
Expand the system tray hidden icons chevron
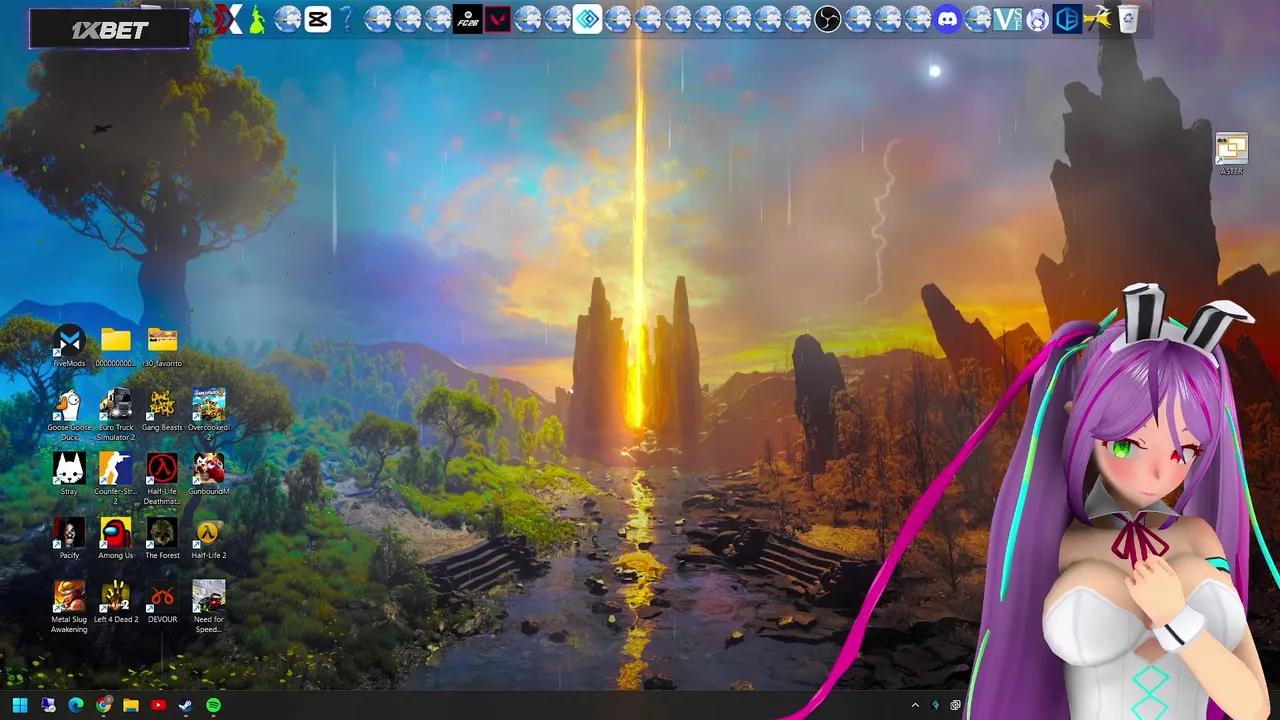coord(915,705)
